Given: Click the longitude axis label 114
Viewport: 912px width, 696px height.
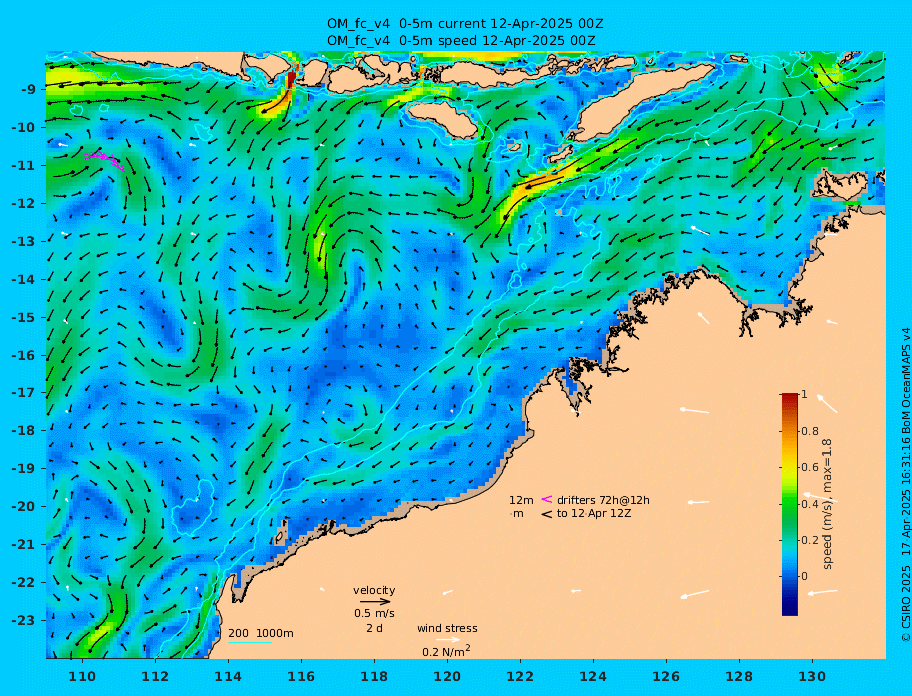Looking at the screenshot, I should click(x=228, y=677).
